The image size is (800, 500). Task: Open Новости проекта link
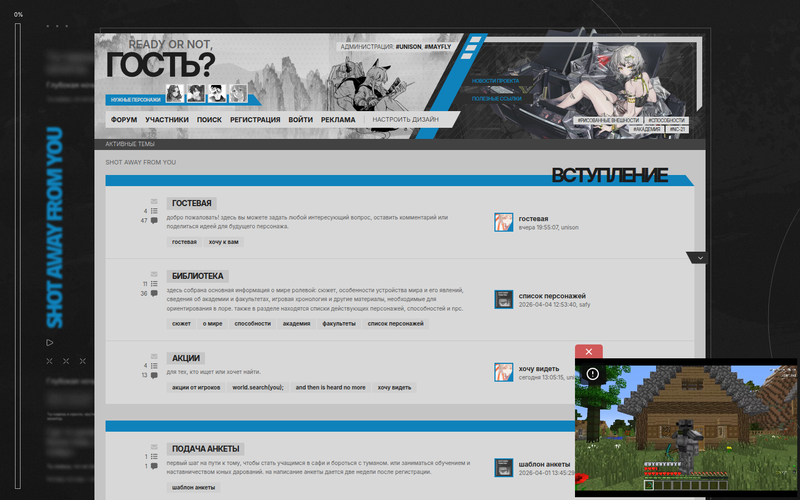pos(495,80)
